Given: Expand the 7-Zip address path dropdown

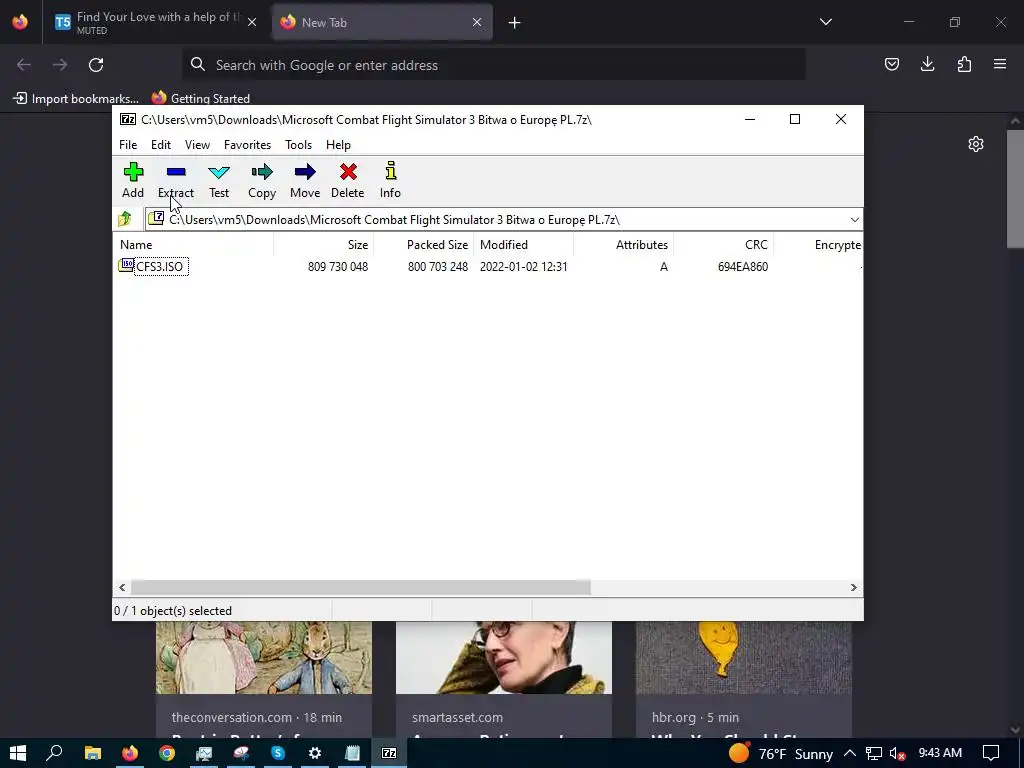Looking at the screenshot, I should (x=854, y=220).
